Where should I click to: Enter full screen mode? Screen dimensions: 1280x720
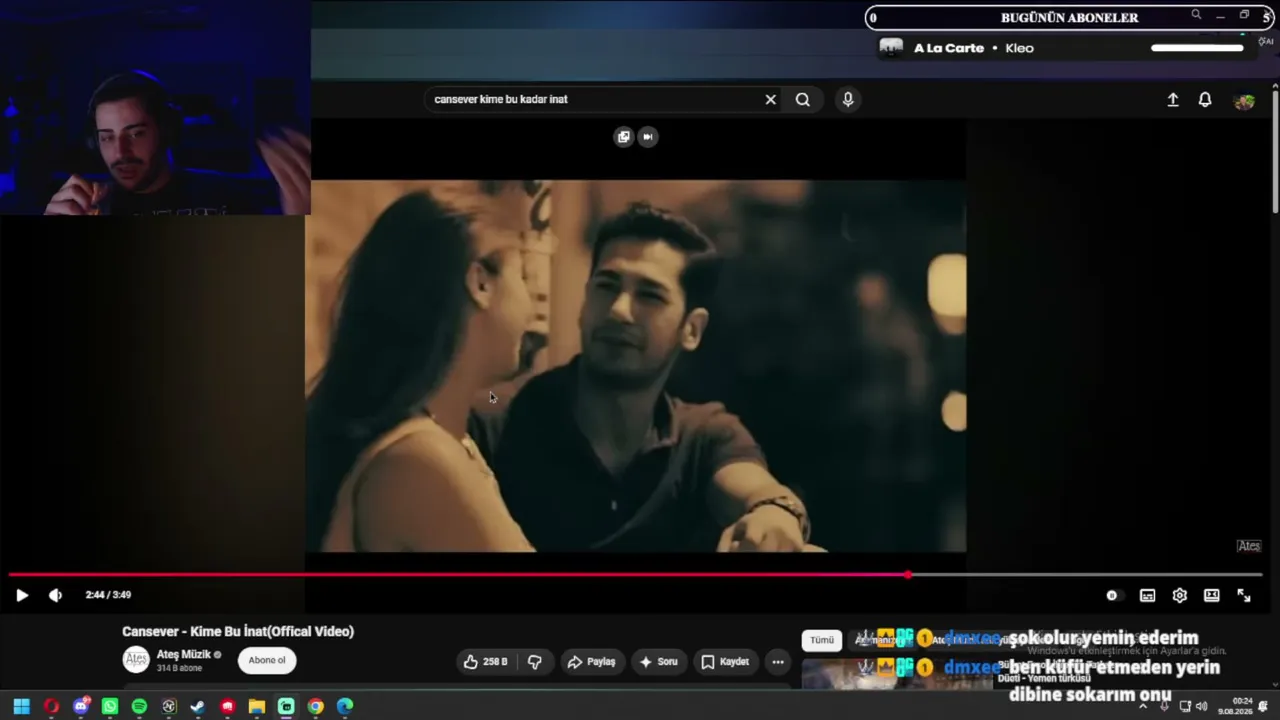pyautogui.click(x=1244, y=596)
